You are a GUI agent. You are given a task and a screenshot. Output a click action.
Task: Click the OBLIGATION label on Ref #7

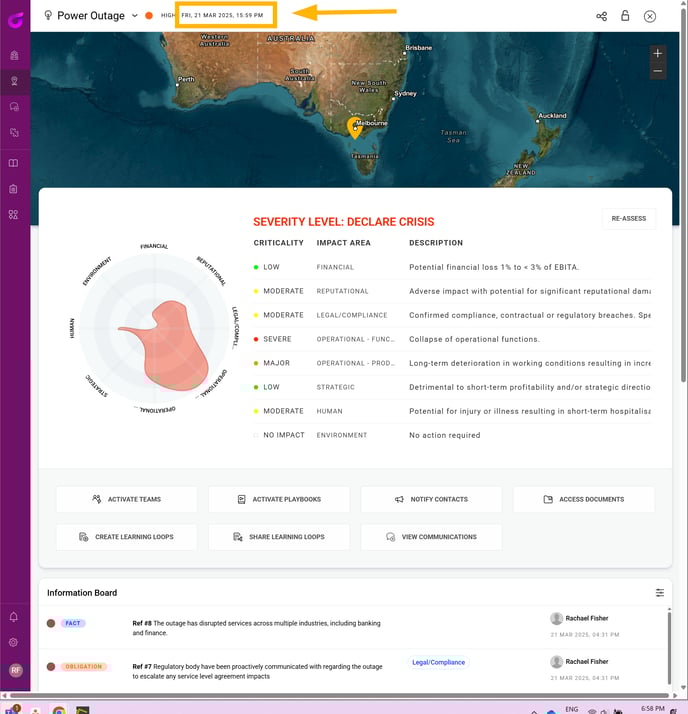point(84,666)
